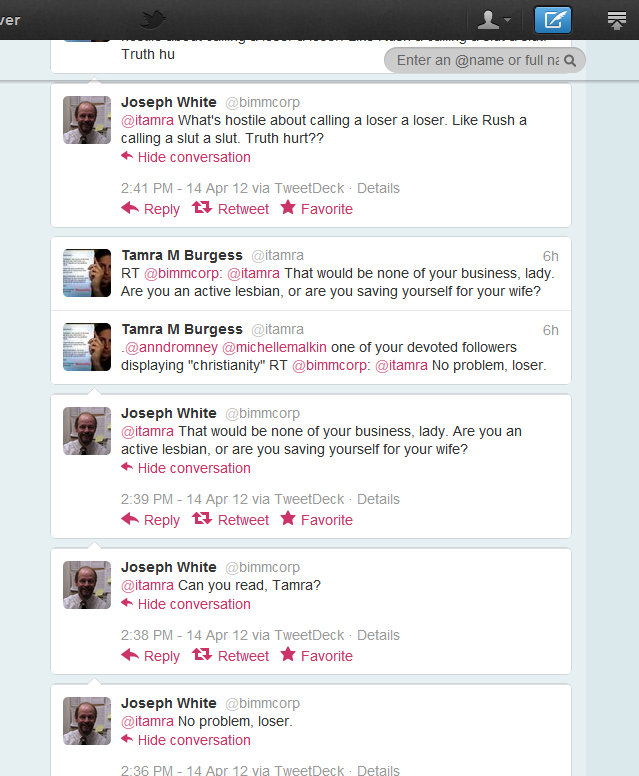The height and width of the screenshot is (776, 639).
Task: Favorite the 2:41 PM tweet
Action: (316, 209)
